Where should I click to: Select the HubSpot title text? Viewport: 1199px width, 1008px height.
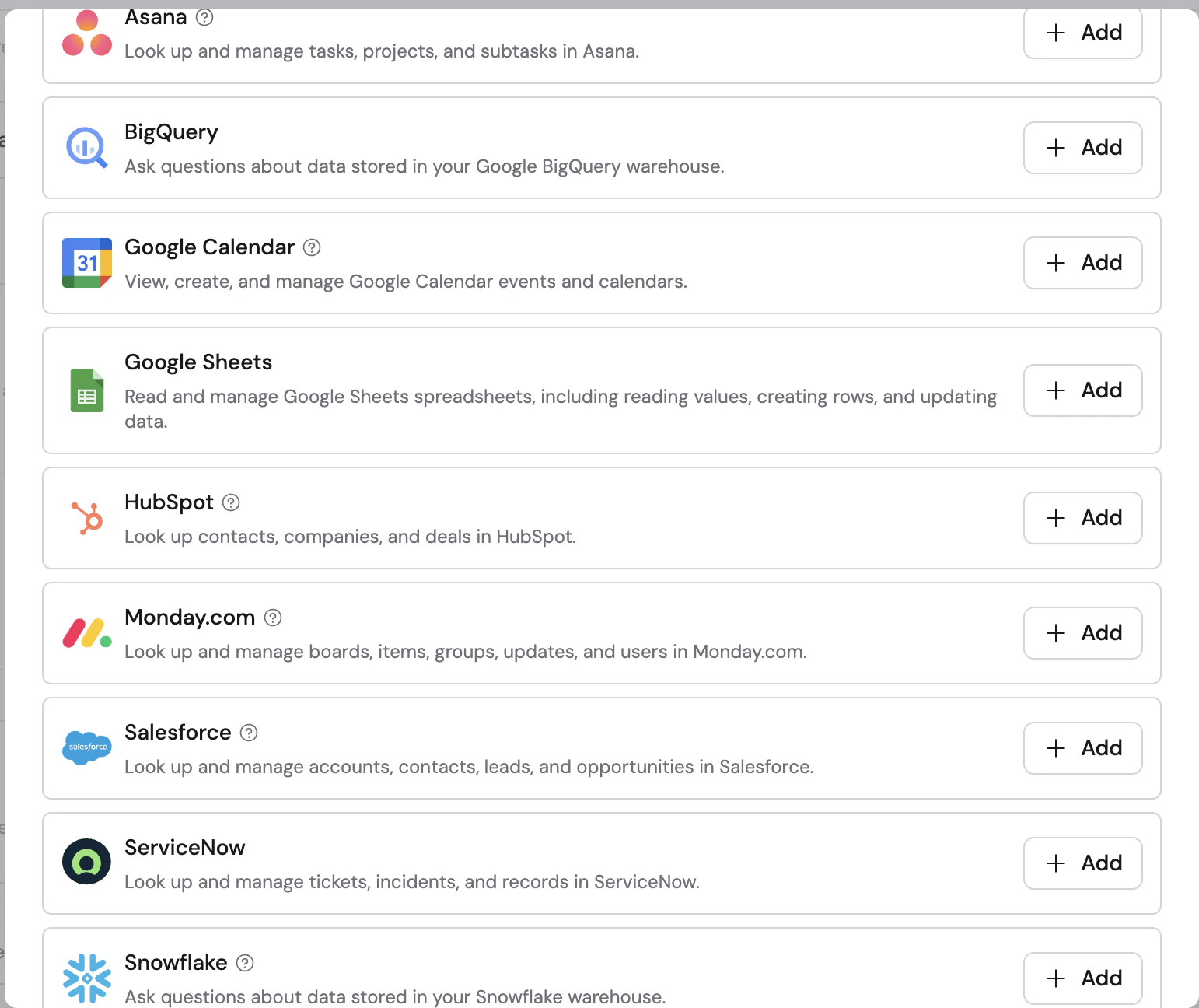point(169,502)
